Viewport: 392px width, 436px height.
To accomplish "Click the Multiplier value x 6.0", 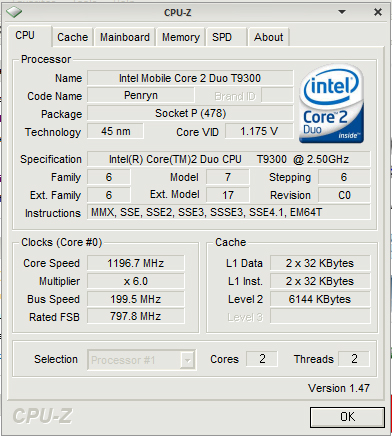I will coord(136,281).
